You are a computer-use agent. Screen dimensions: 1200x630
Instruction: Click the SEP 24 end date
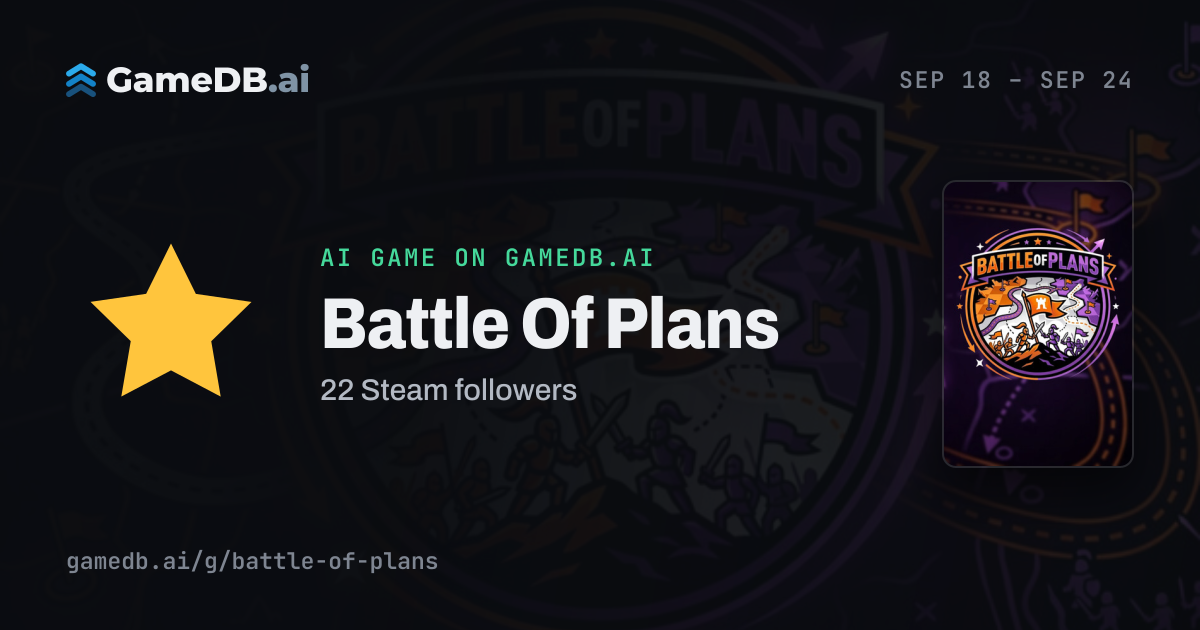(1086, 80)
